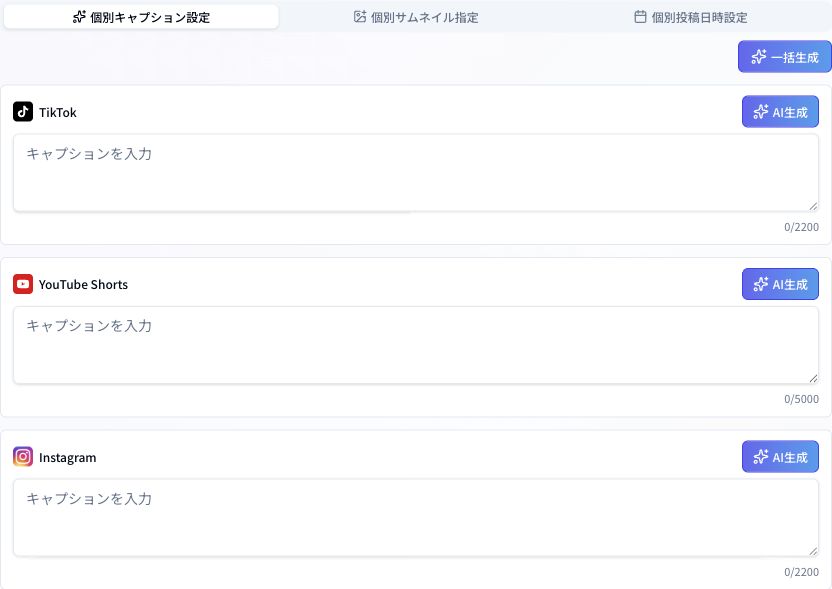Screen dimensions: 832x589
Task: Focus the YouTube Shorts caption input field
Action: 416,345
